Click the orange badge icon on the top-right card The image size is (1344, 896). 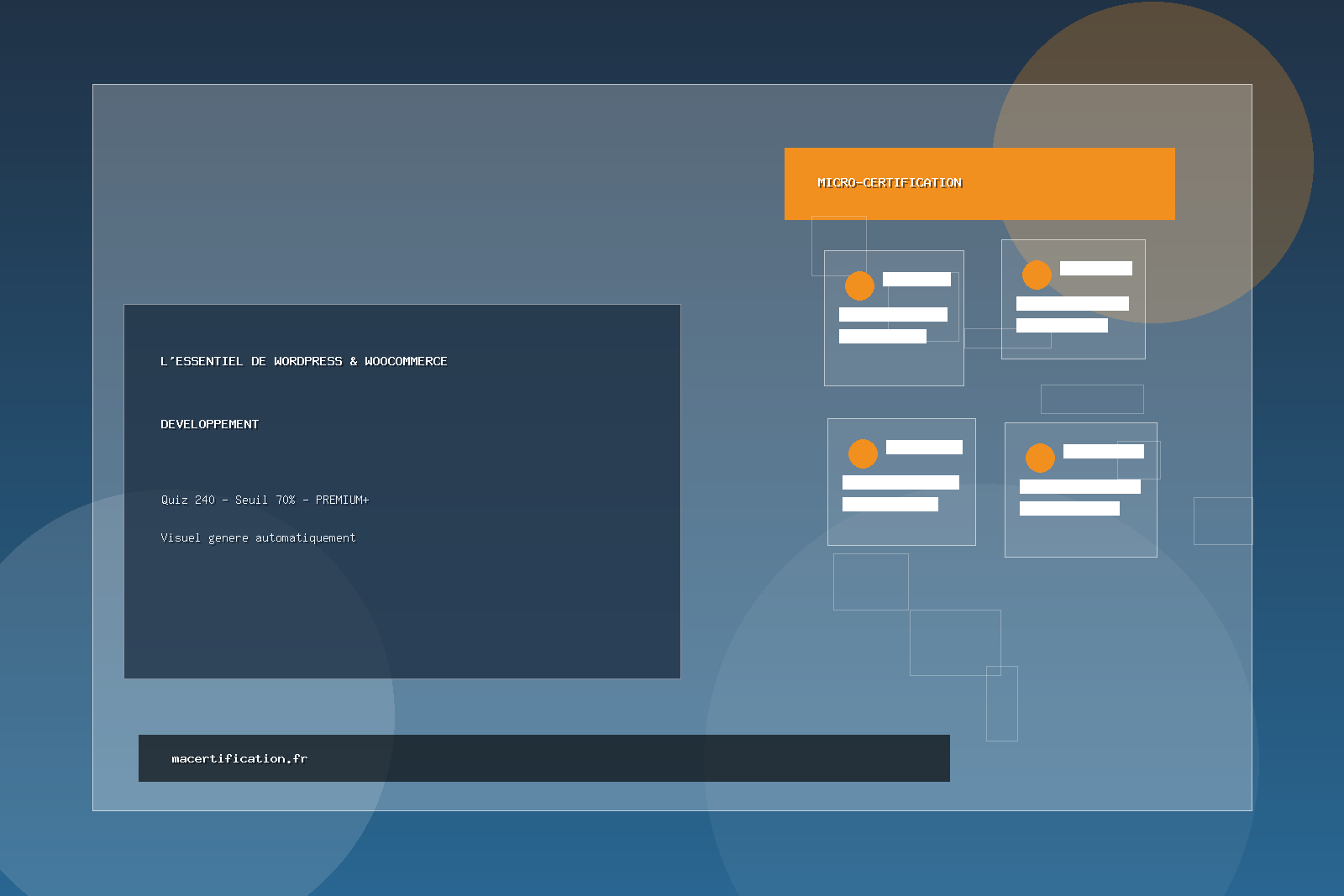coord(1037,275)
